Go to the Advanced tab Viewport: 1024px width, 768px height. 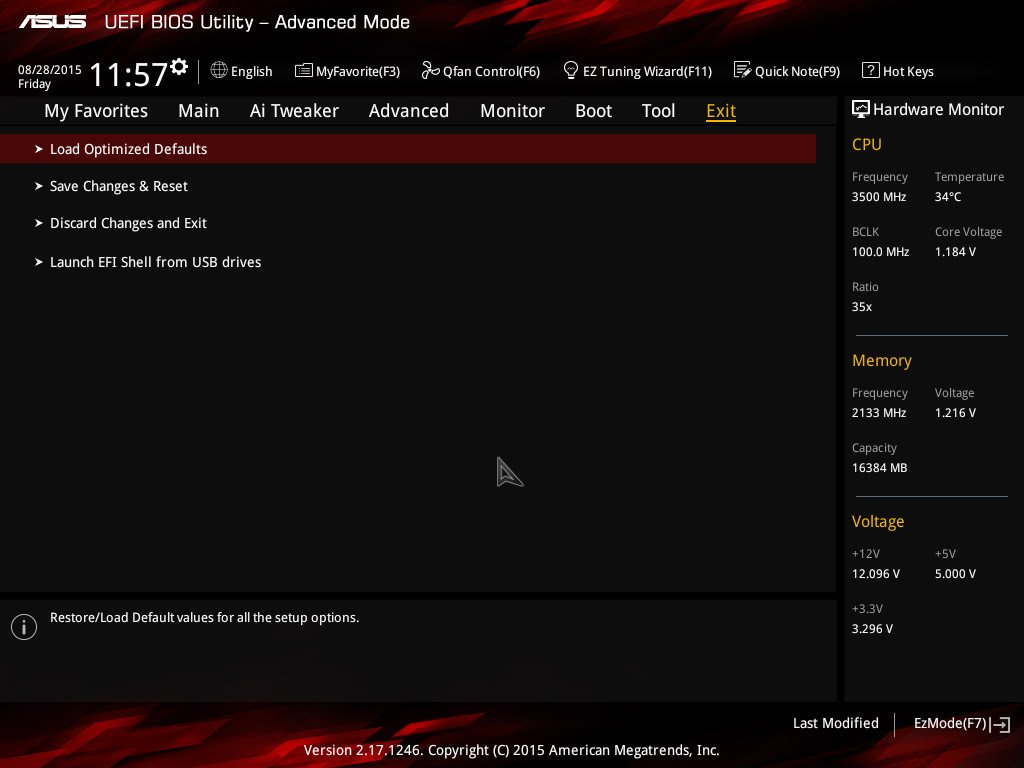409,111
